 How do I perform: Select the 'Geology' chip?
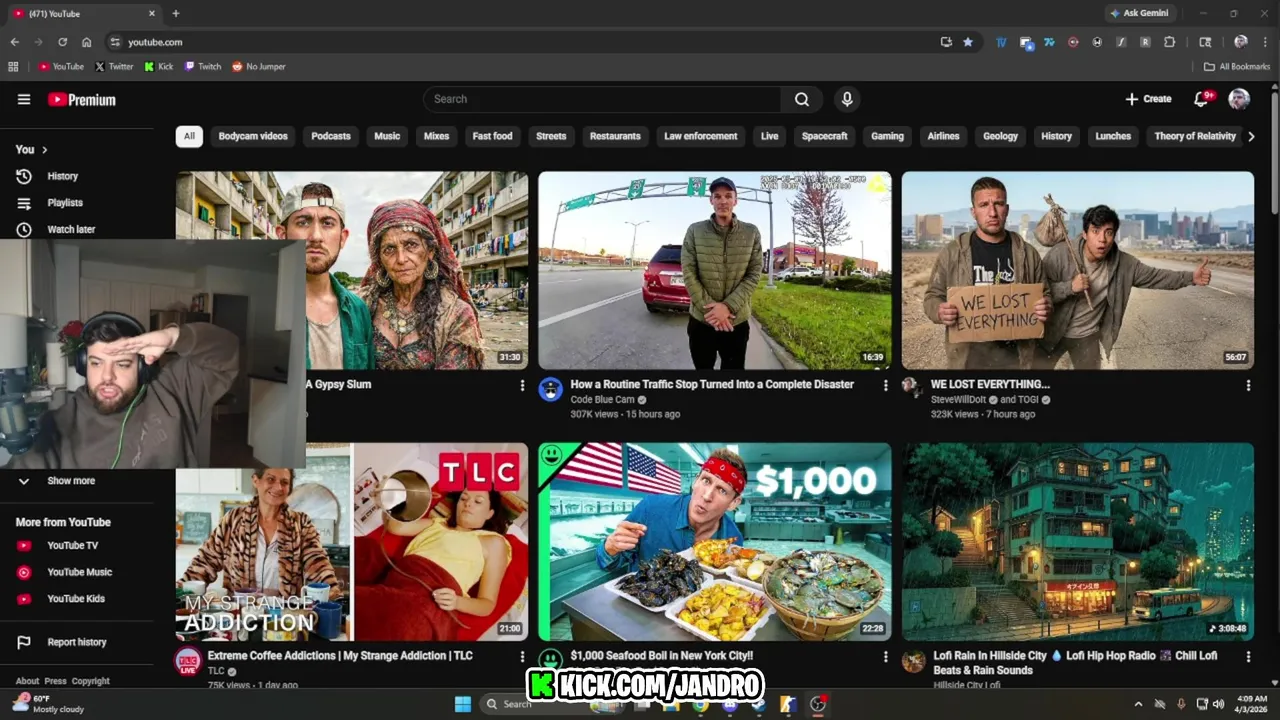pos(1000,136)
